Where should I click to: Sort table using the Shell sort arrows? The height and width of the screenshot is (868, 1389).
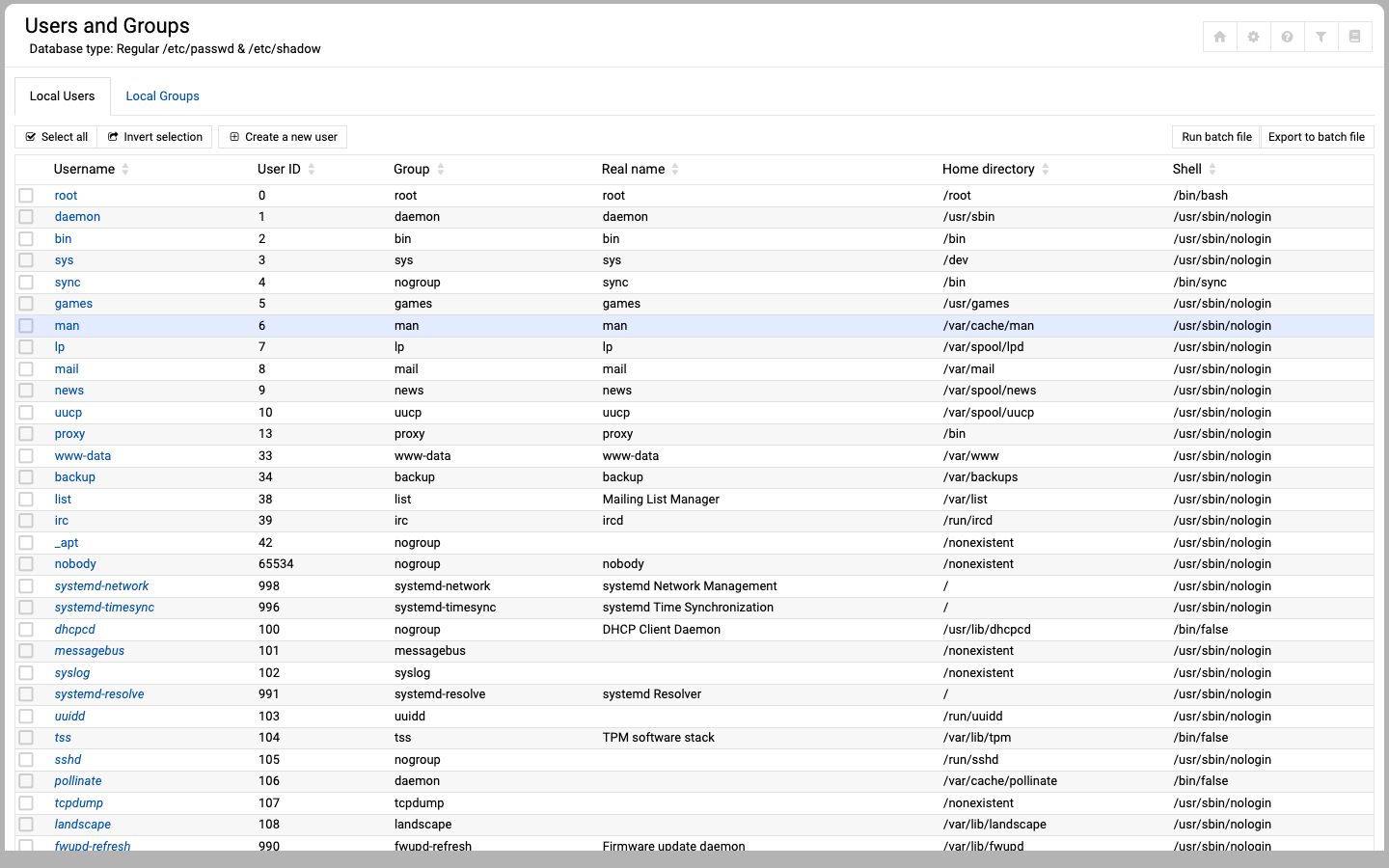coord(1212,169)
